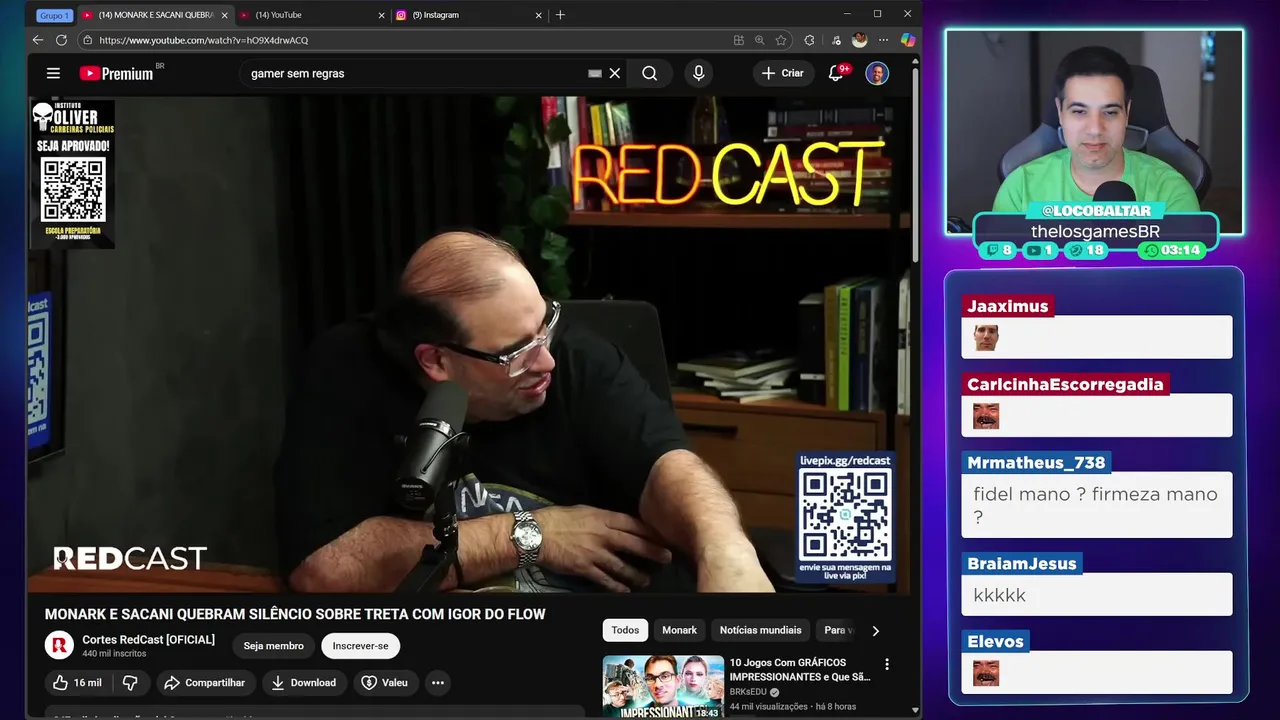Click the video title MONARK E SACANI QUEBRAM SILÊNCIO
1280x720 pixels.
(295, 614)
